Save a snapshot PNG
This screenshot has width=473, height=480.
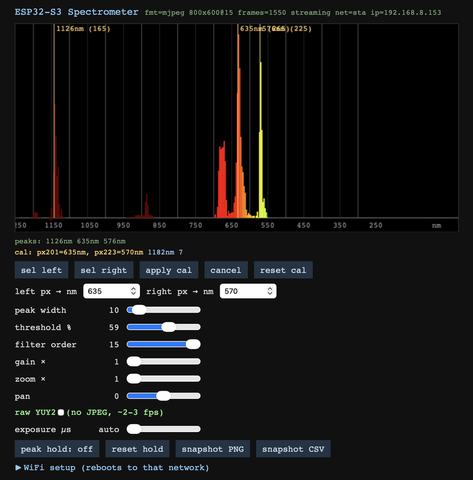tap(213, 449)
